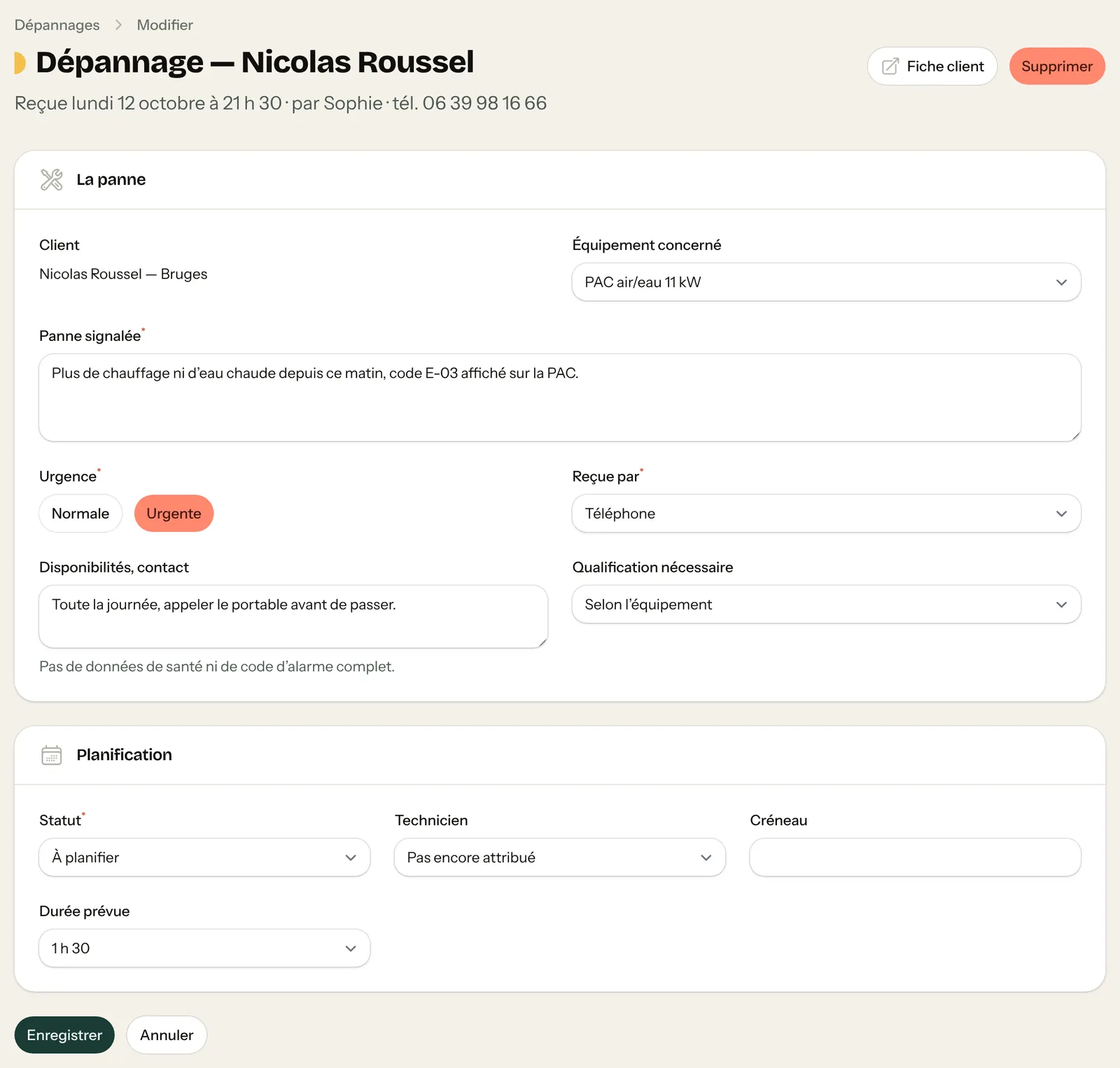Click the Annuler button
1120x1068 pixels.
(167, 1035)
